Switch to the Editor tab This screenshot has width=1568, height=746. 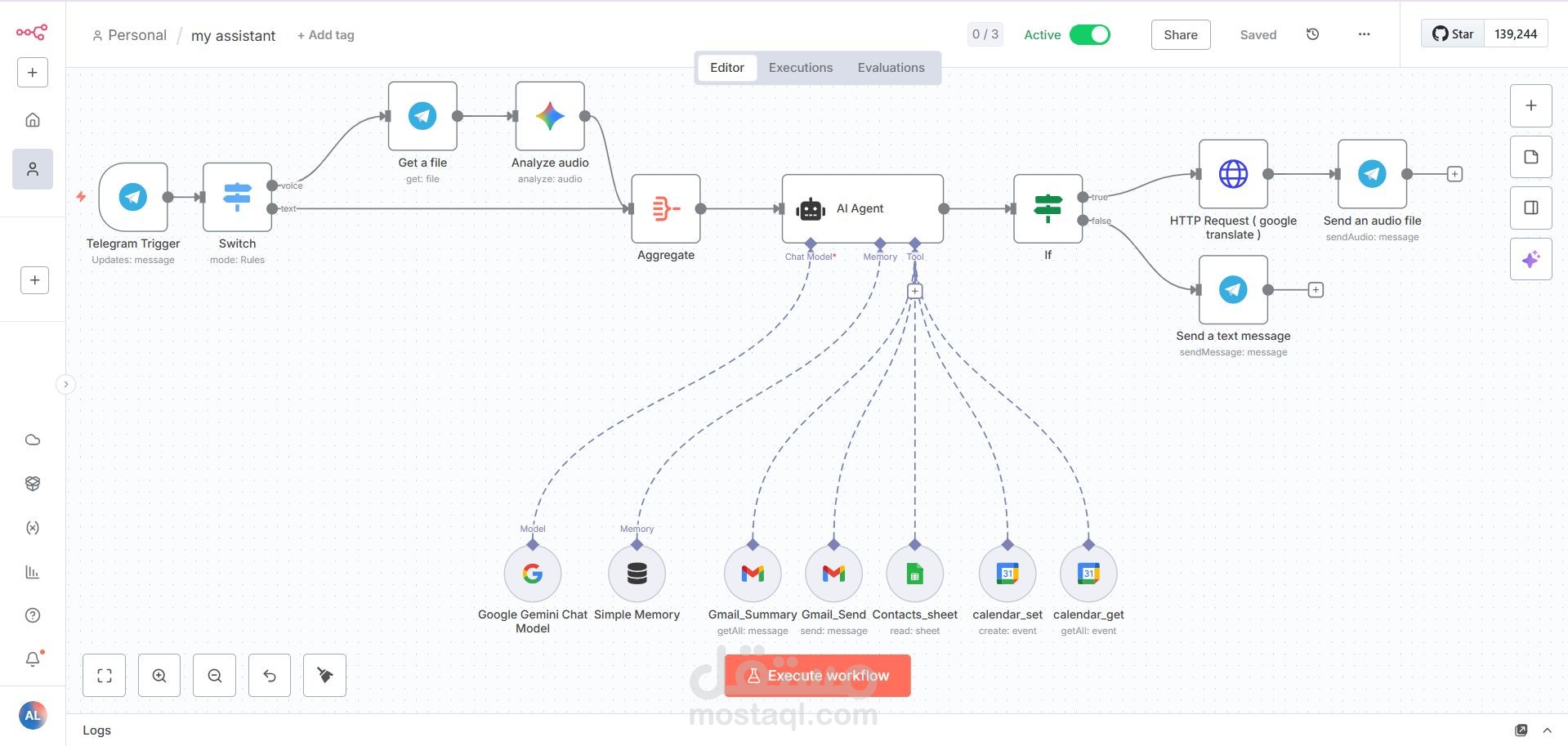click(726, 68)
